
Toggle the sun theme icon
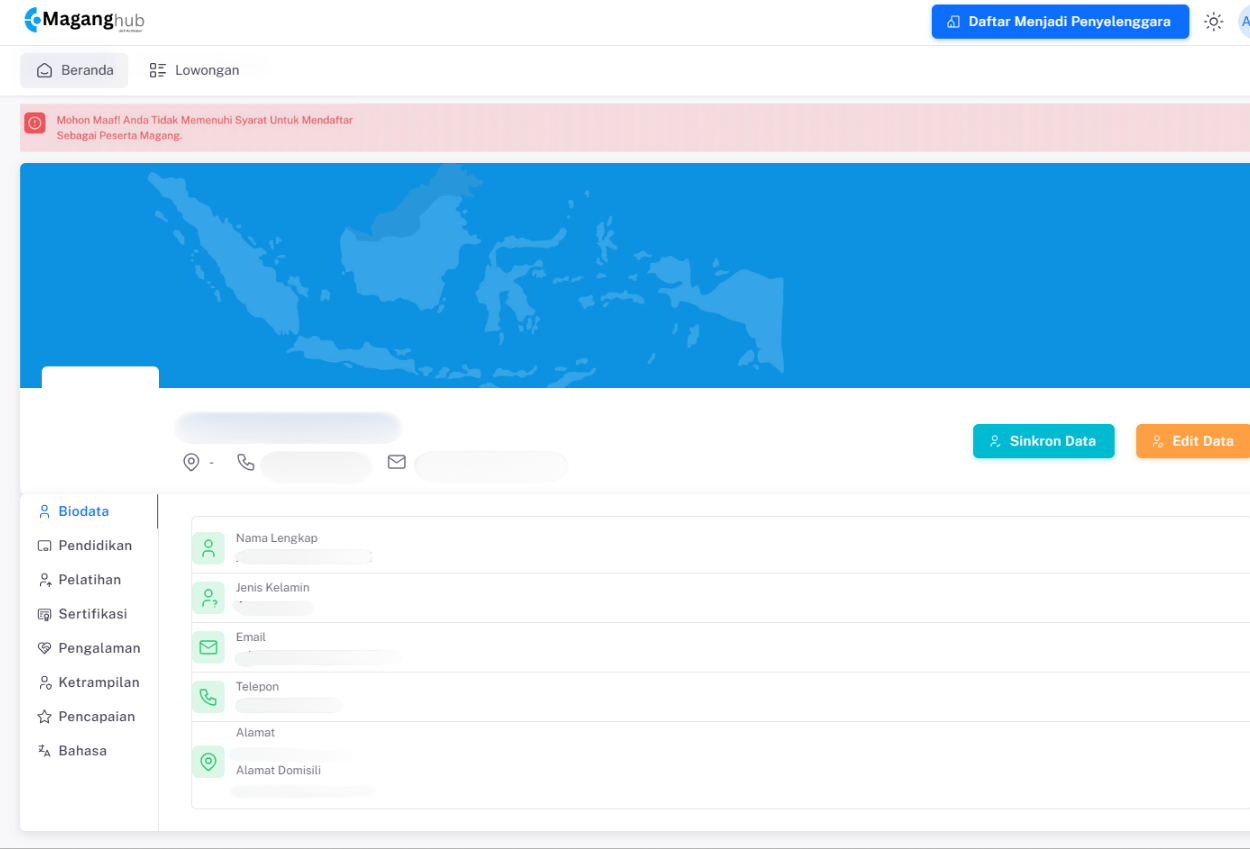point(1213,22)
